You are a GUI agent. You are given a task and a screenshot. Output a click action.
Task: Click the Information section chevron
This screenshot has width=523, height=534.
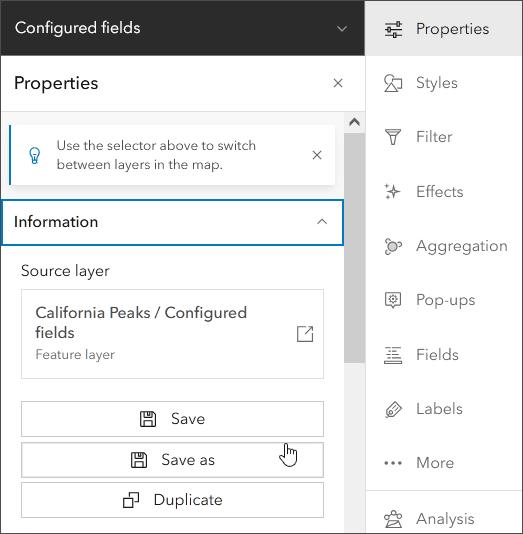coord(322,222)
